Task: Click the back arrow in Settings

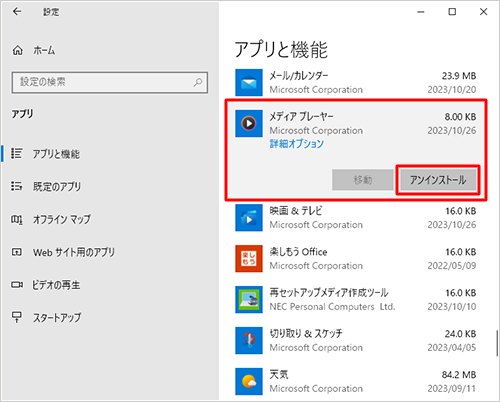Action: [17, 12]
